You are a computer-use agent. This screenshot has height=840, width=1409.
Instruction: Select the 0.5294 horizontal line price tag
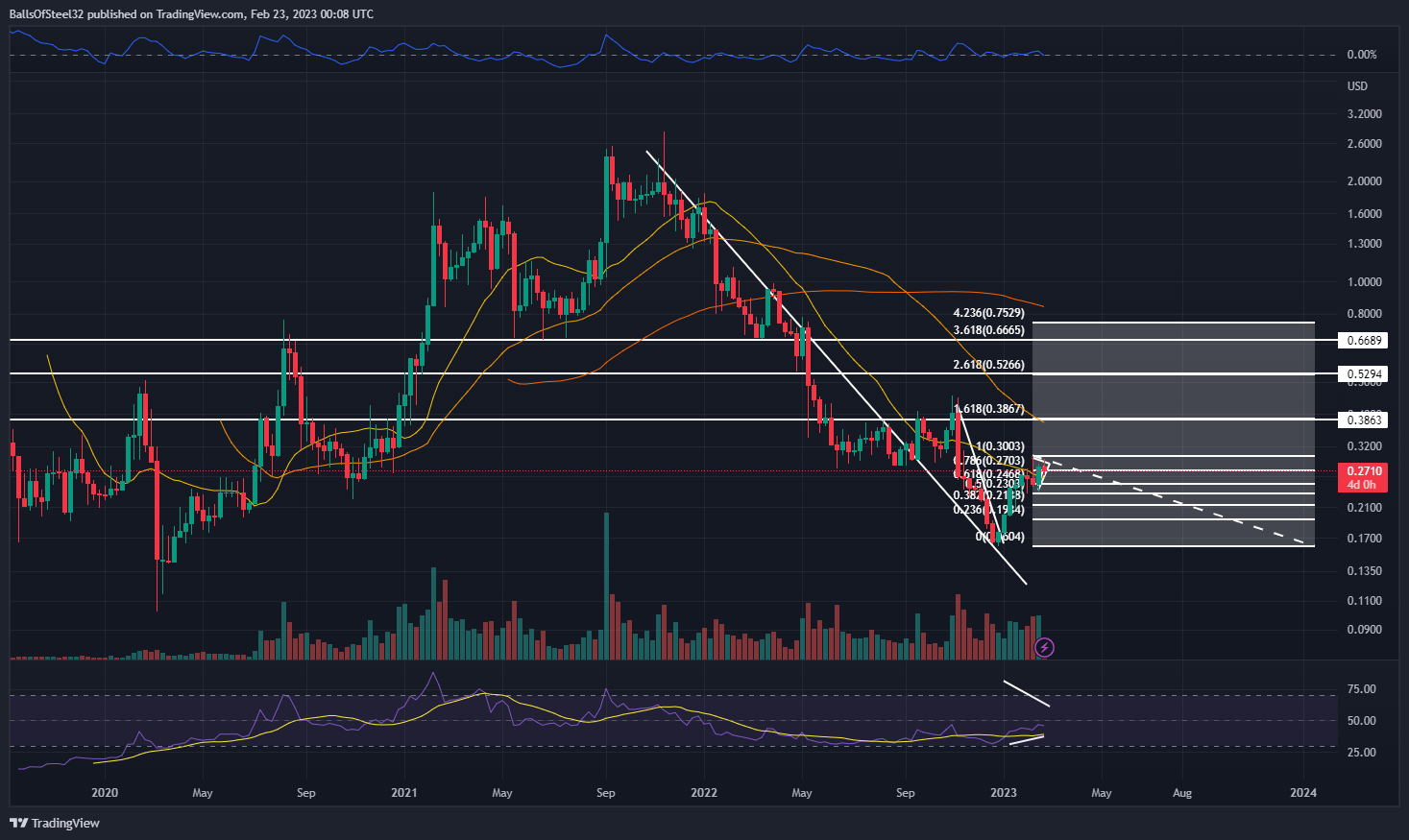click(x=1364, y=373)
